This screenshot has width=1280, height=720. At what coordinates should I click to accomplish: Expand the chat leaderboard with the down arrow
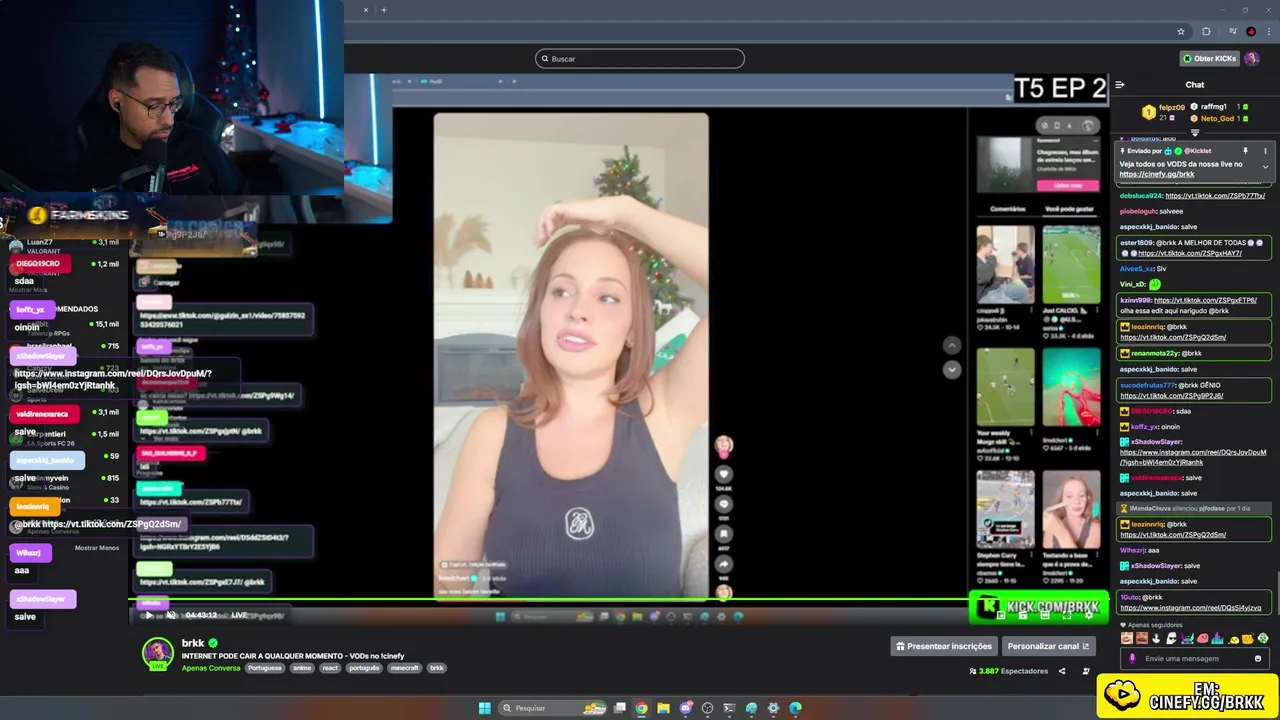point(1195,133)
